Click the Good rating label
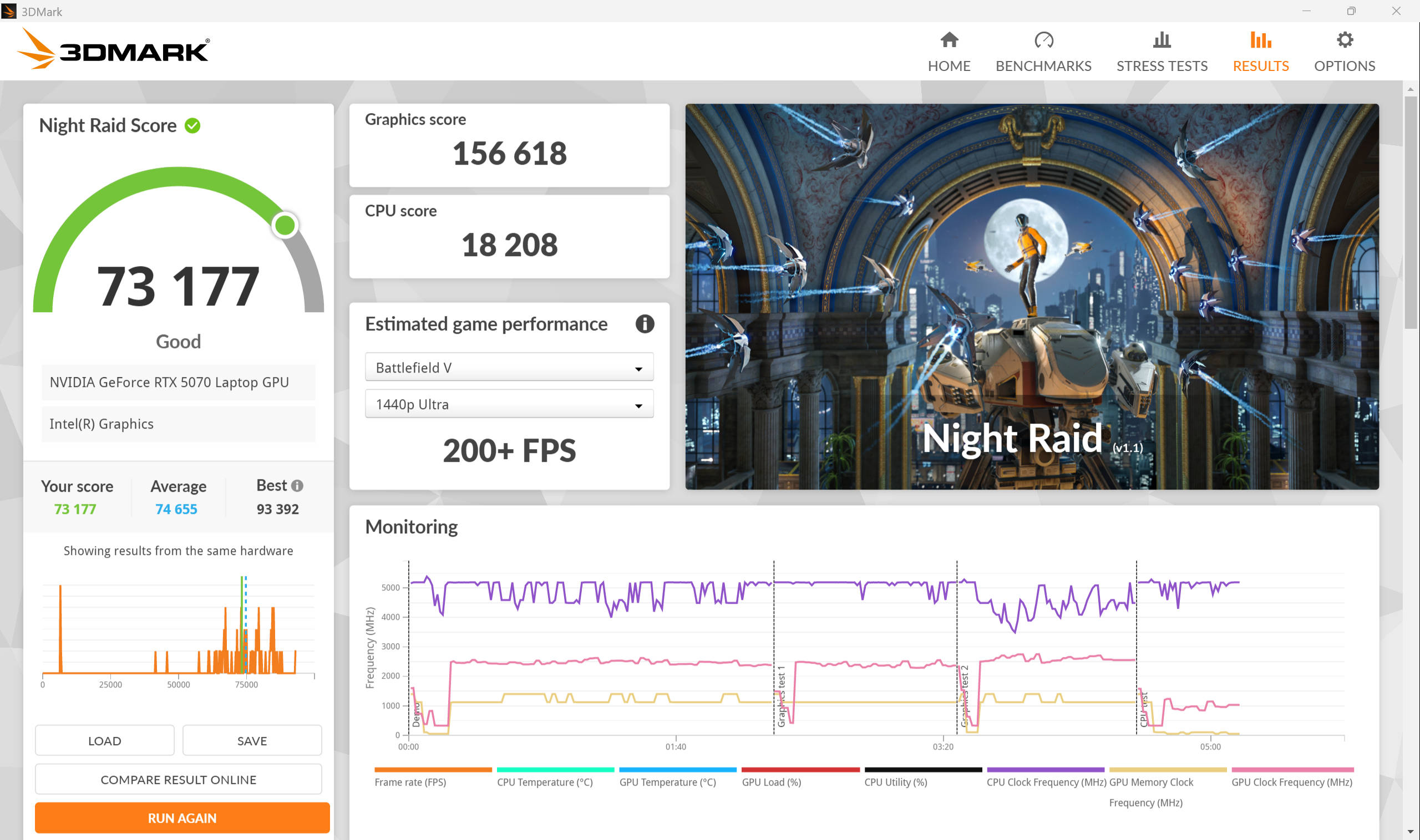 [179, 342]
